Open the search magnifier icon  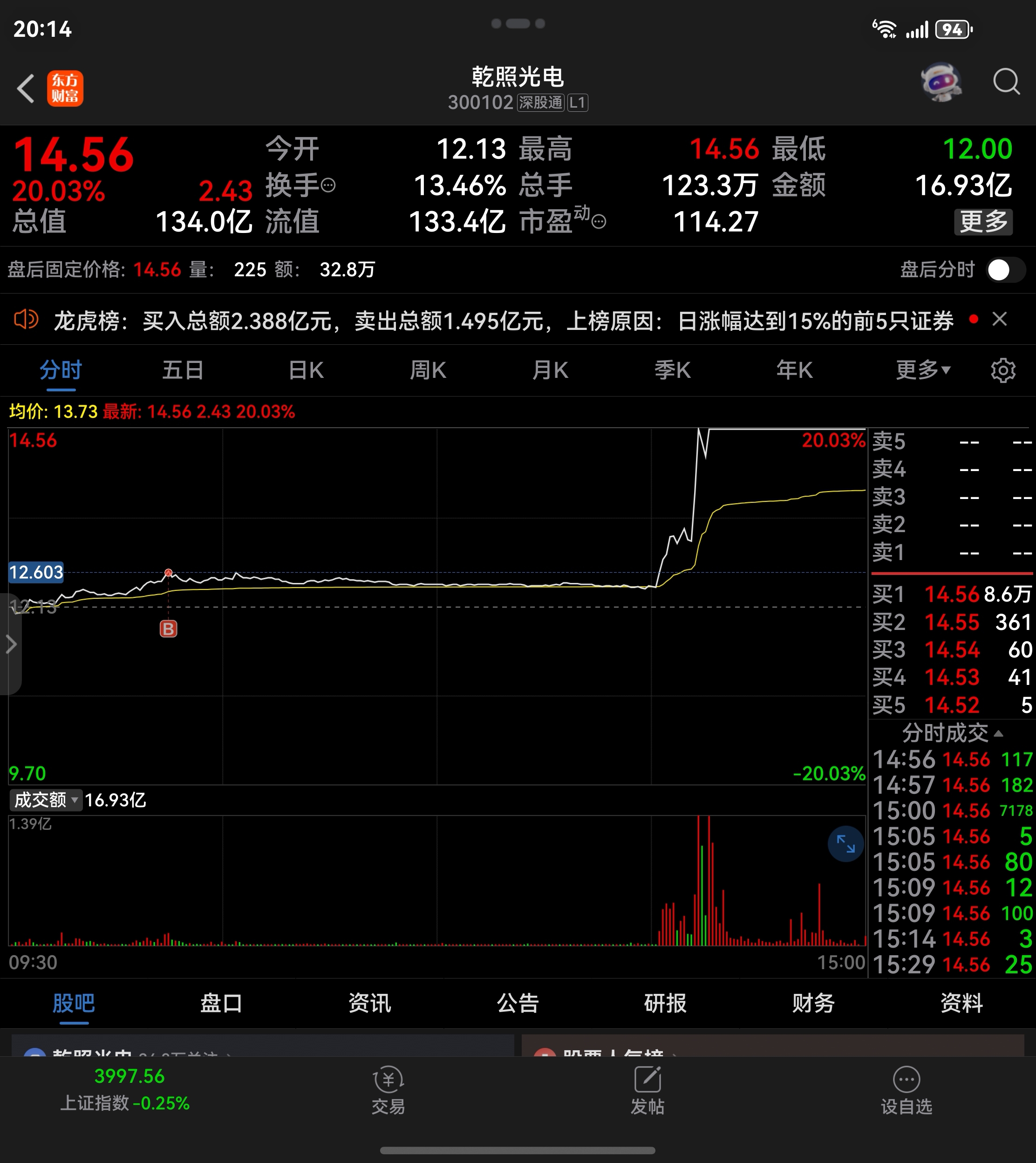[x=1006, y=82]
